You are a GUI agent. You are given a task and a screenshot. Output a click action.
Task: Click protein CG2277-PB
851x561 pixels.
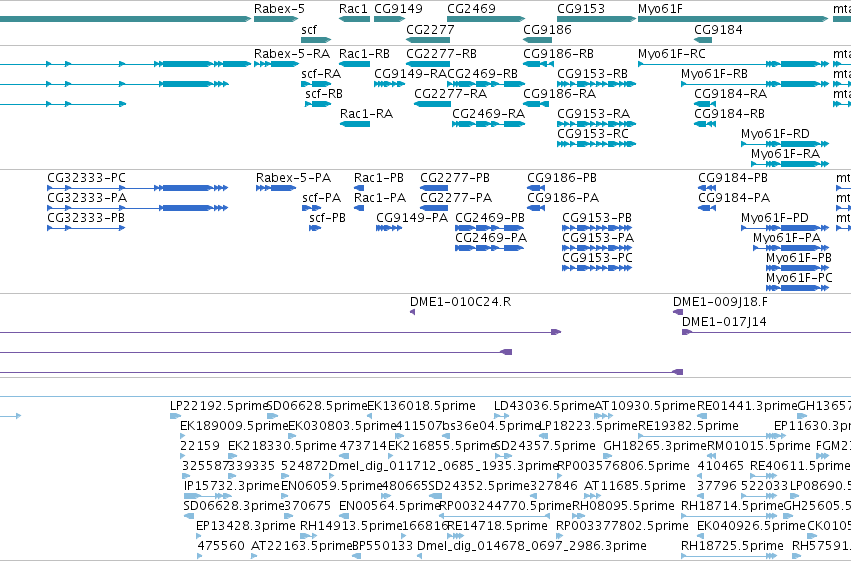(455, 178)
